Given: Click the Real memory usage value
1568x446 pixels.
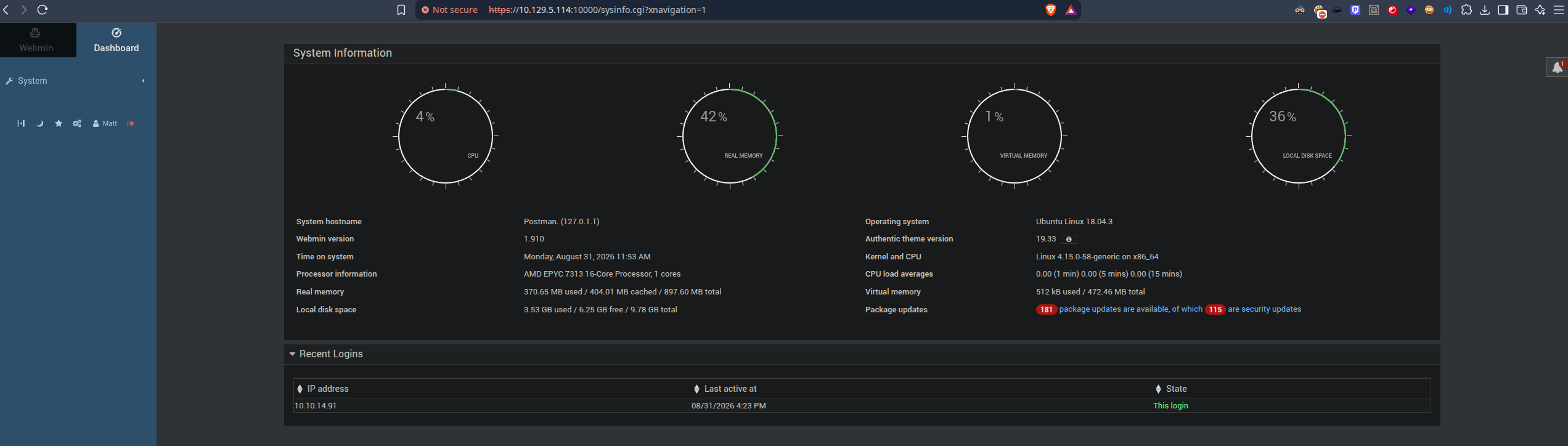Looking at the screenshot, I should pyautogui.click(x=623, y=292).
